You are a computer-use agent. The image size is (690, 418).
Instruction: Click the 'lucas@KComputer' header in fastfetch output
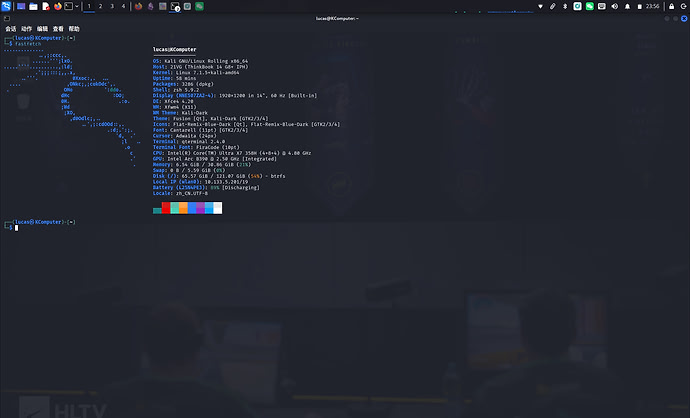point(174,49)
